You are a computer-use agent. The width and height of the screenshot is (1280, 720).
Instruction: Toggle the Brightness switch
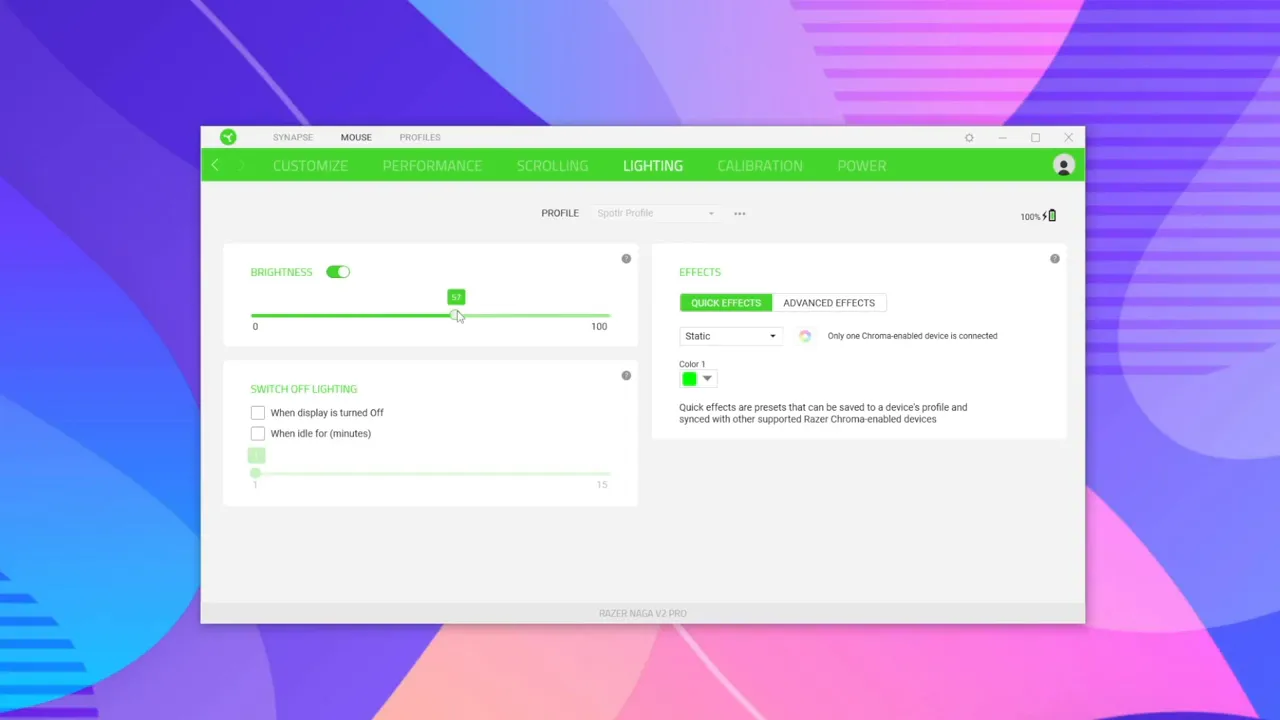tap(338, 272)
